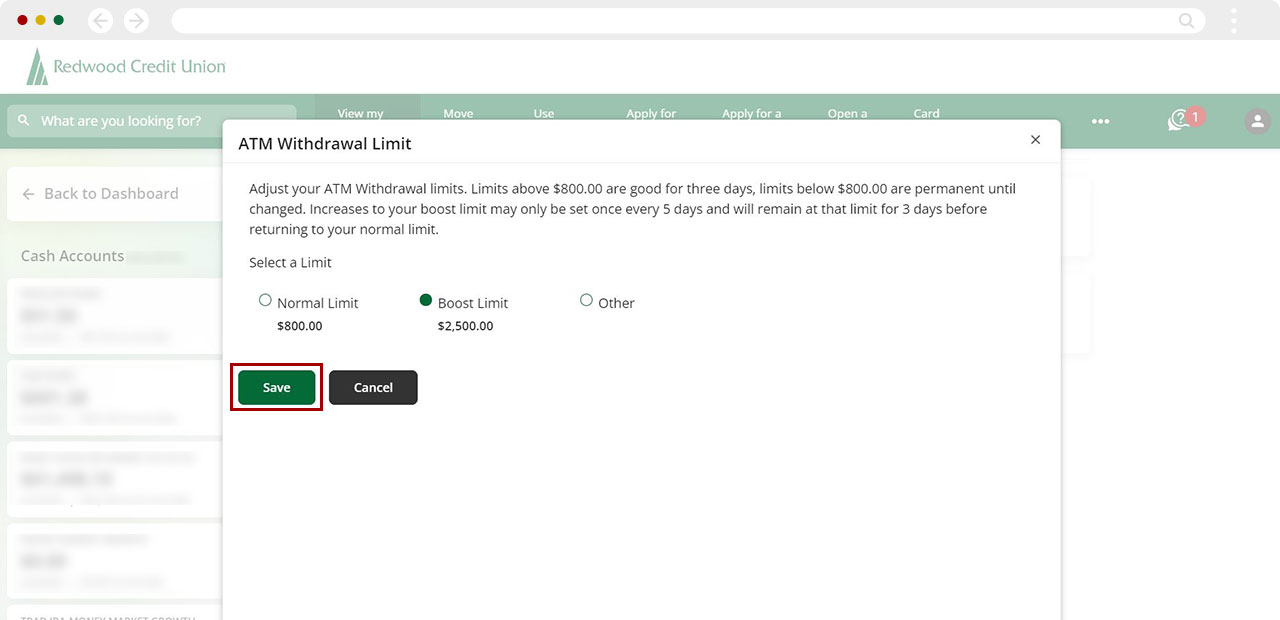Image resolution: width=1280 pixels, height=620 pixels.
Task: Expand the "Card" navigation menu
Action: coord(926,113)
